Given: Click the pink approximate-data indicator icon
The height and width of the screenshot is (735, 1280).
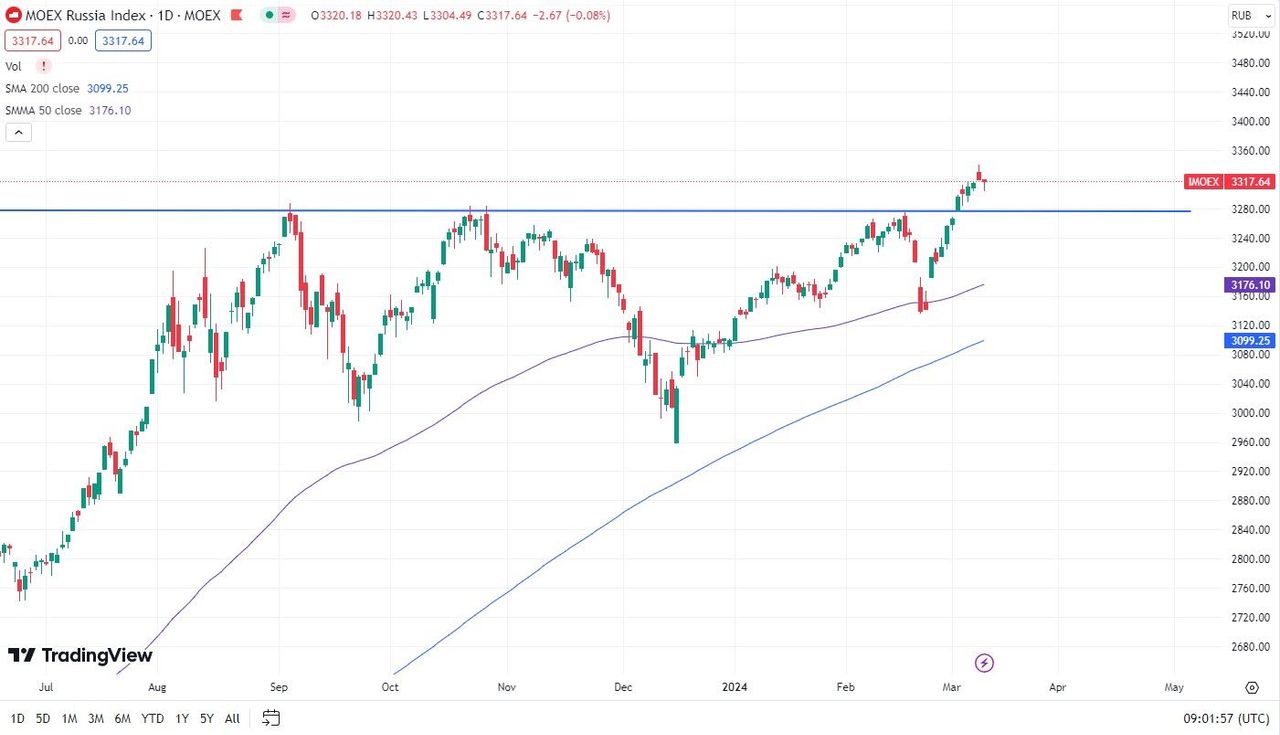Looking at the screenshot, I should point(286,16).
